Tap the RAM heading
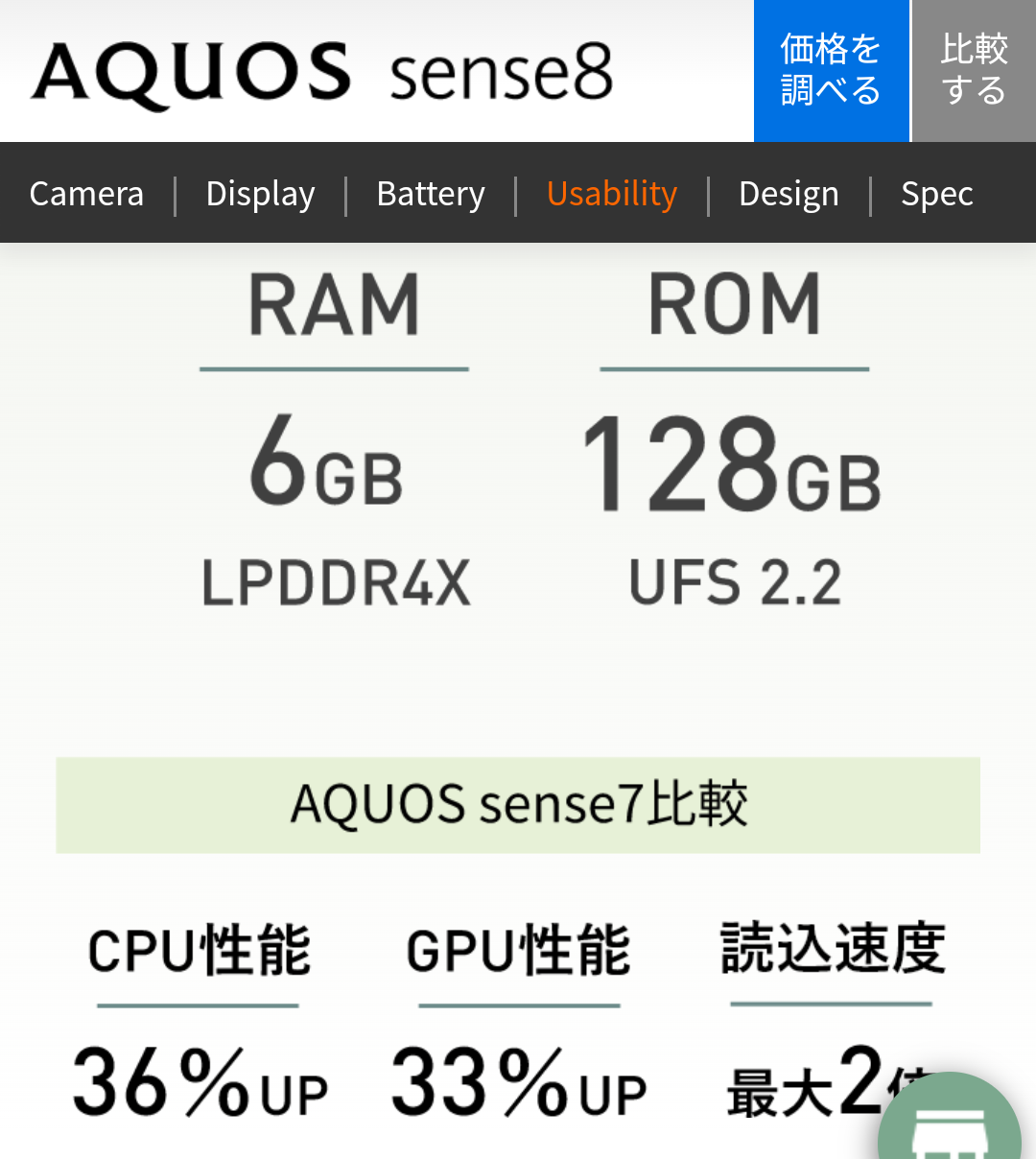 pyautogui.click(x=334, y=305)
